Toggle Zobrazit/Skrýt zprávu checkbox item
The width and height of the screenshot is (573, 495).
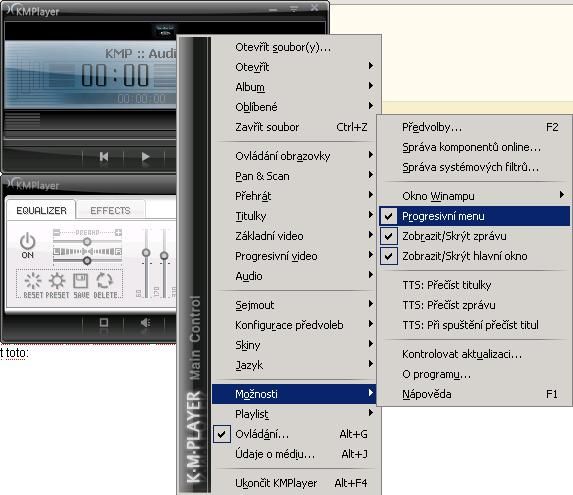click(475, 236)
